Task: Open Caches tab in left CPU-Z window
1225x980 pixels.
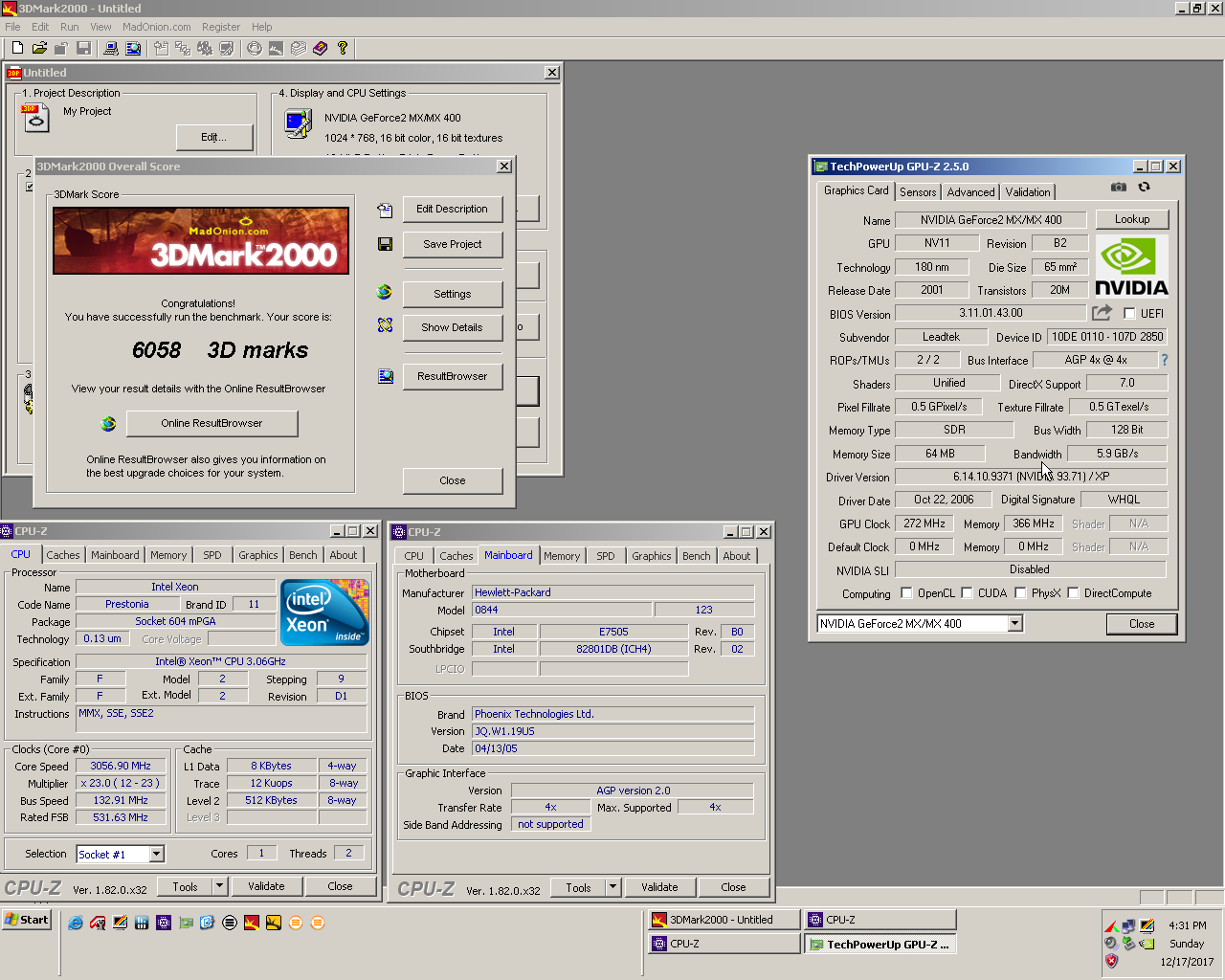Action: (x=63, y=555)
